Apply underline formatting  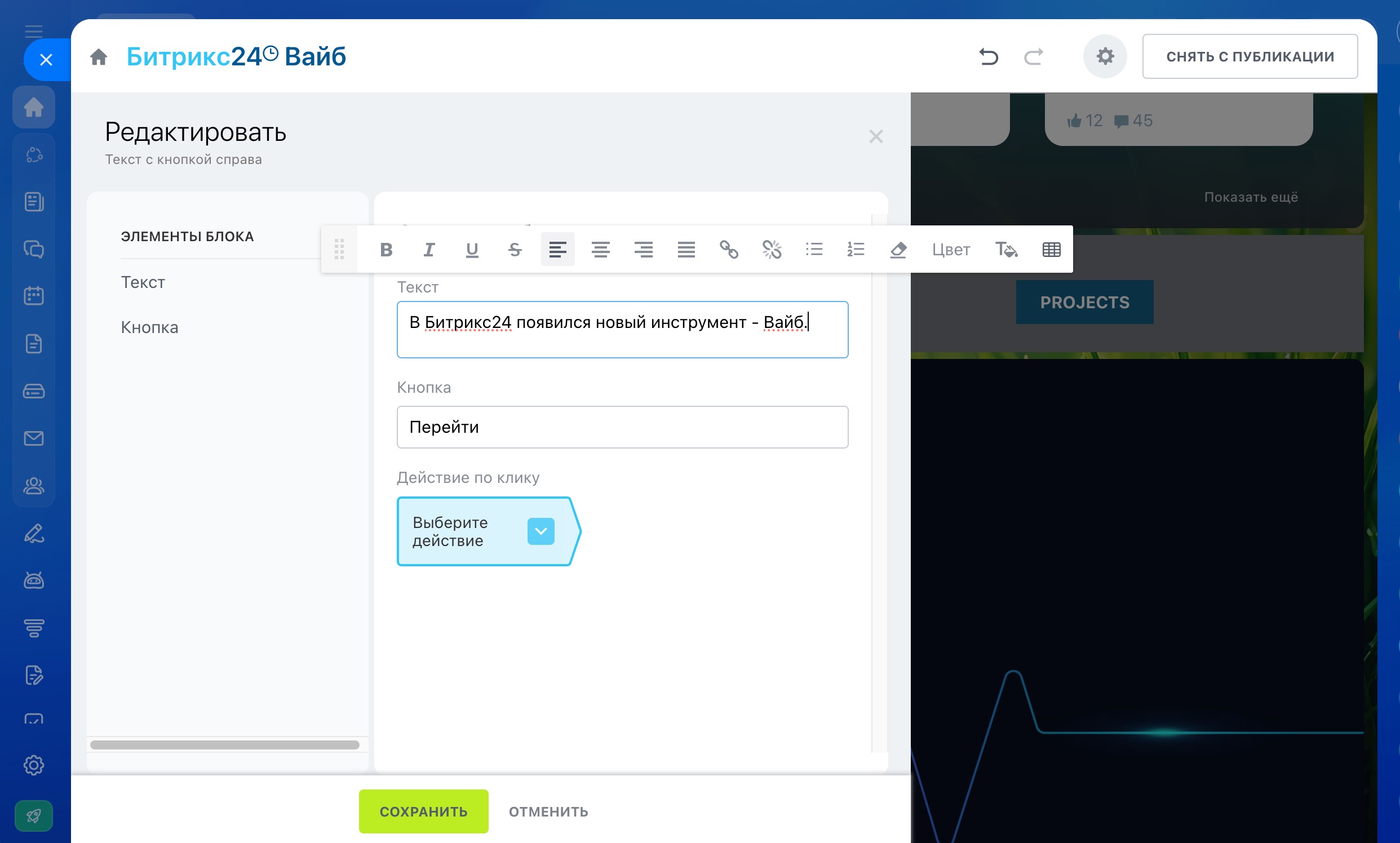(472, 250)
